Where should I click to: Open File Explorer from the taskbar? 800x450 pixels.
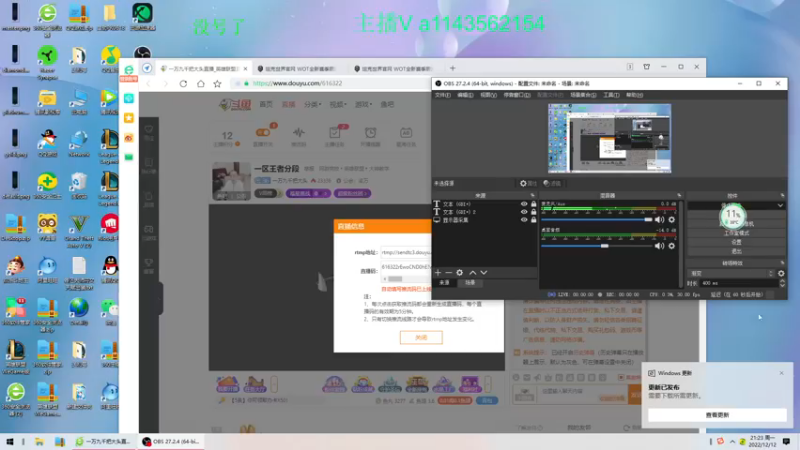(39, 442)
